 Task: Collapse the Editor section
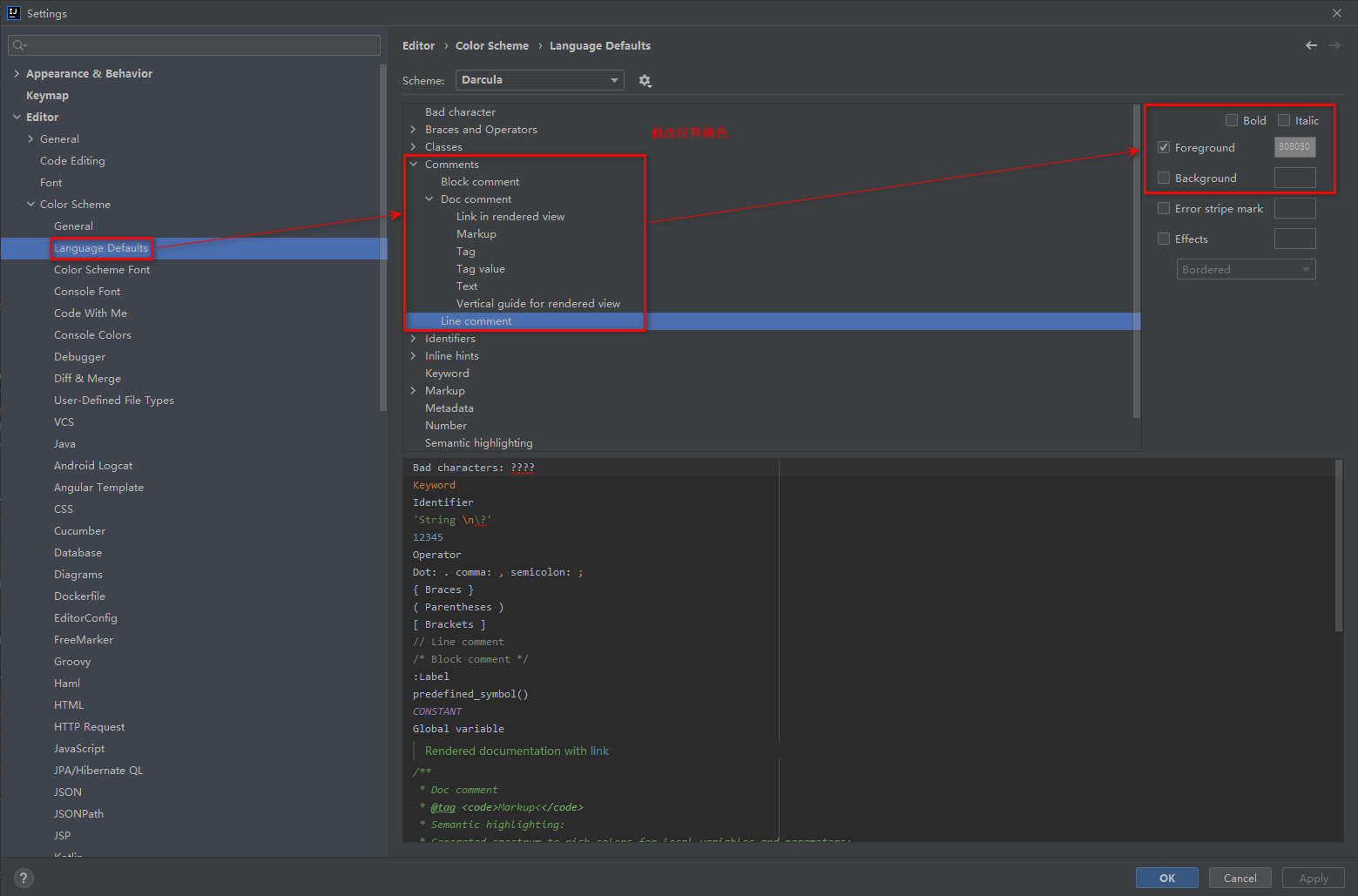click(17, 118)
